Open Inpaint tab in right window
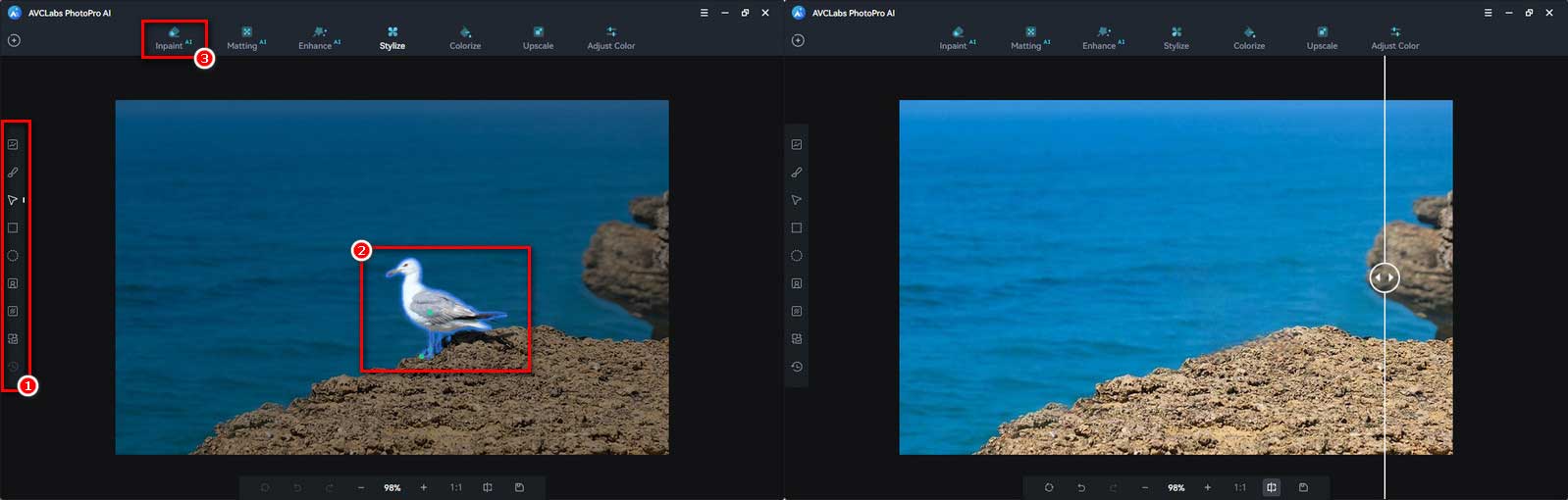The height and width of the screenshot is (500, 1568). [x=958, y=38]
